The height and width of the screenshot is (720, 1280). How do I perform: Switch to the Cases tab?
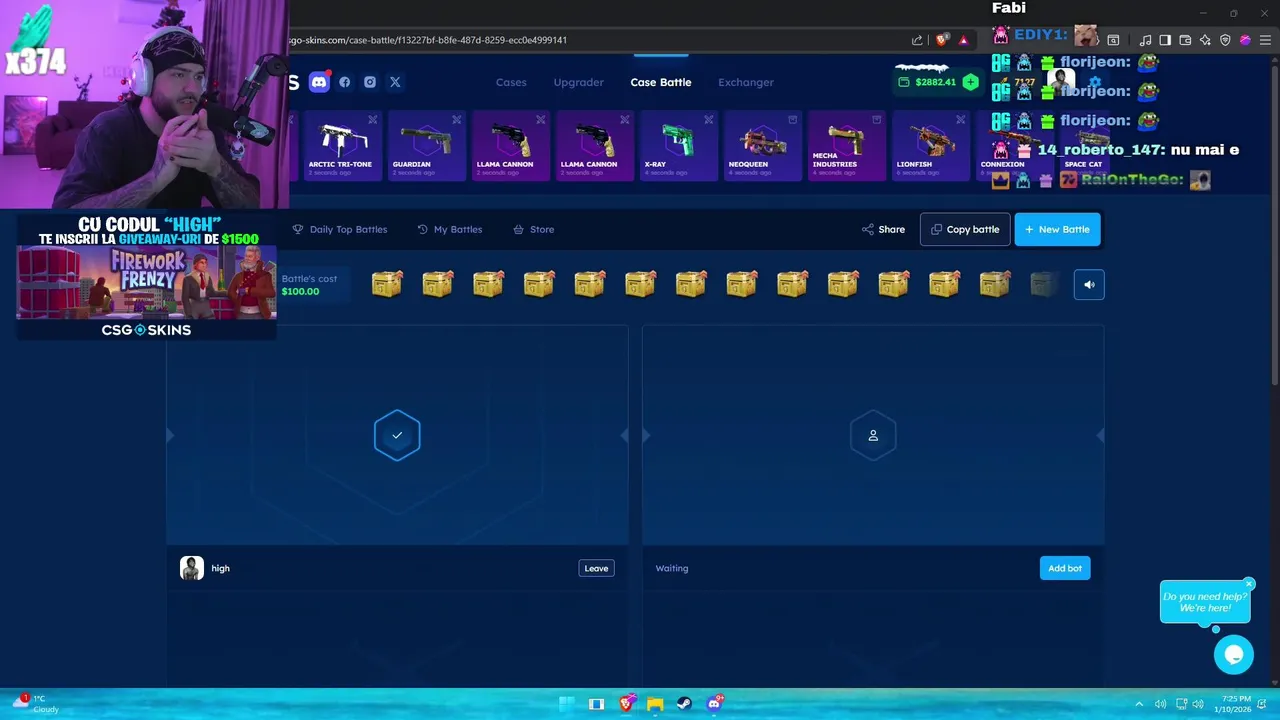tap(511, 82)
